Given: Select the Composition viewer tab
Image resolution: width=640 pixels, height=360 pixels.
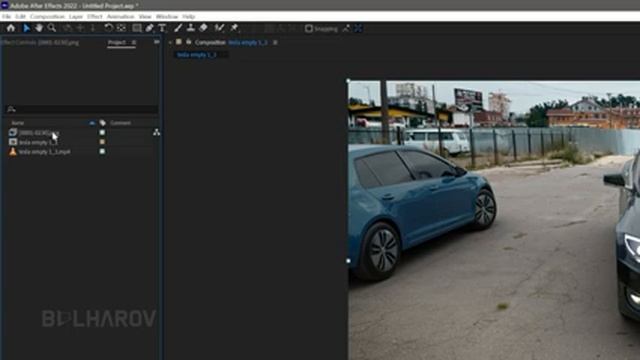Looking at the screenshot, I should coord(231,42).
